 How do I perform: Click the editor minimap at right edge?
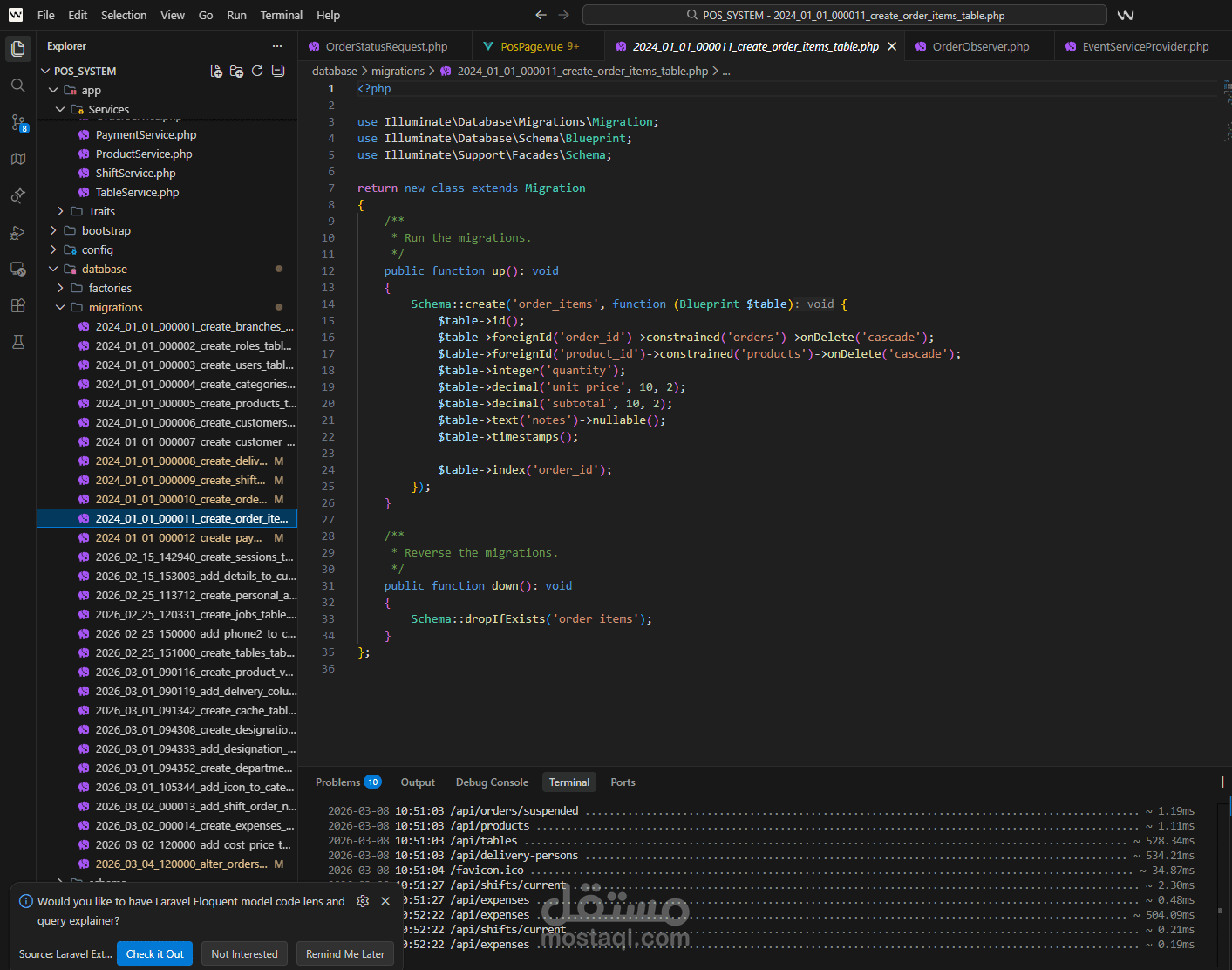1226,113
